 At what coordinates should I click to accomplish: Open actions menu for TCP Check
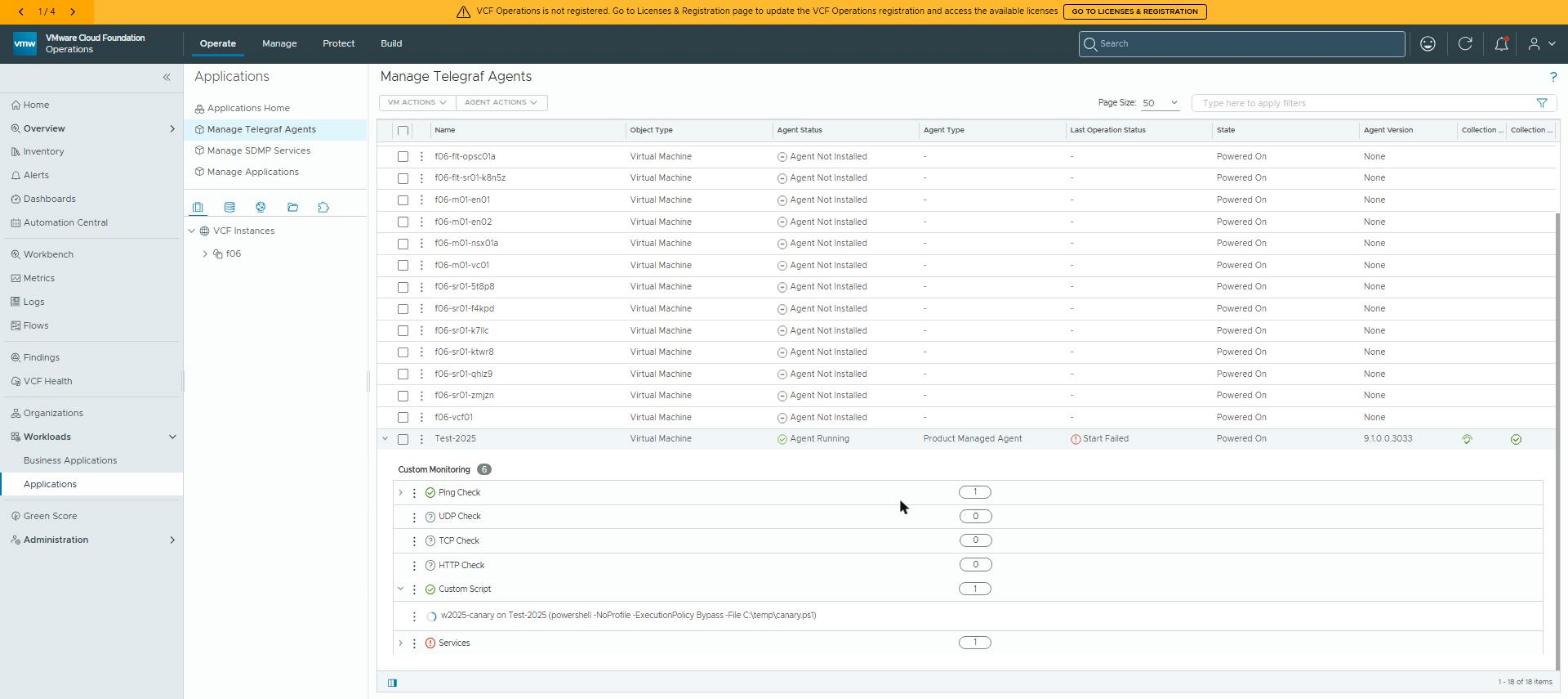click(x=414, y=541)
